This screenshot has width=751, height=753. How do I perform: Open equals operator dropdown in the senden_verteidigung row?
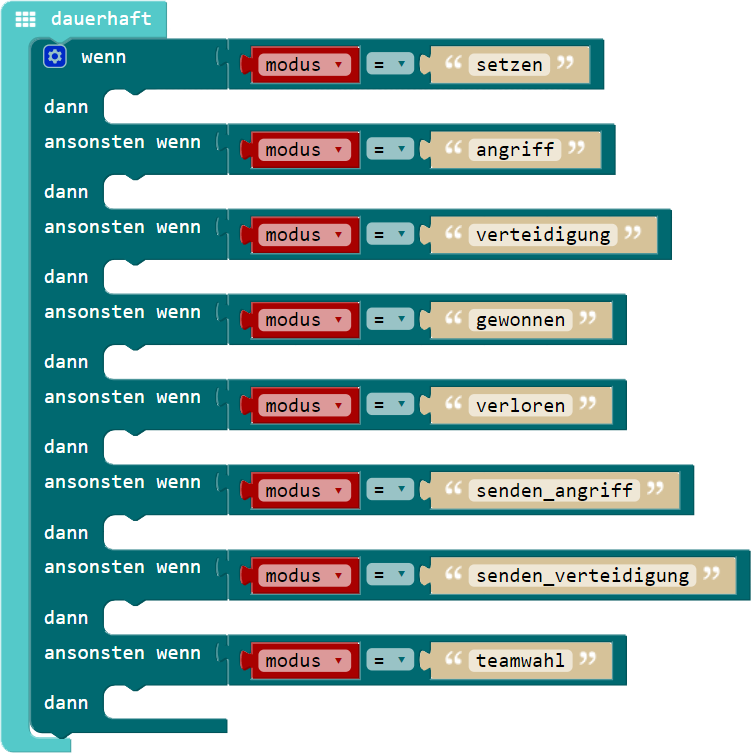[389, 576]
